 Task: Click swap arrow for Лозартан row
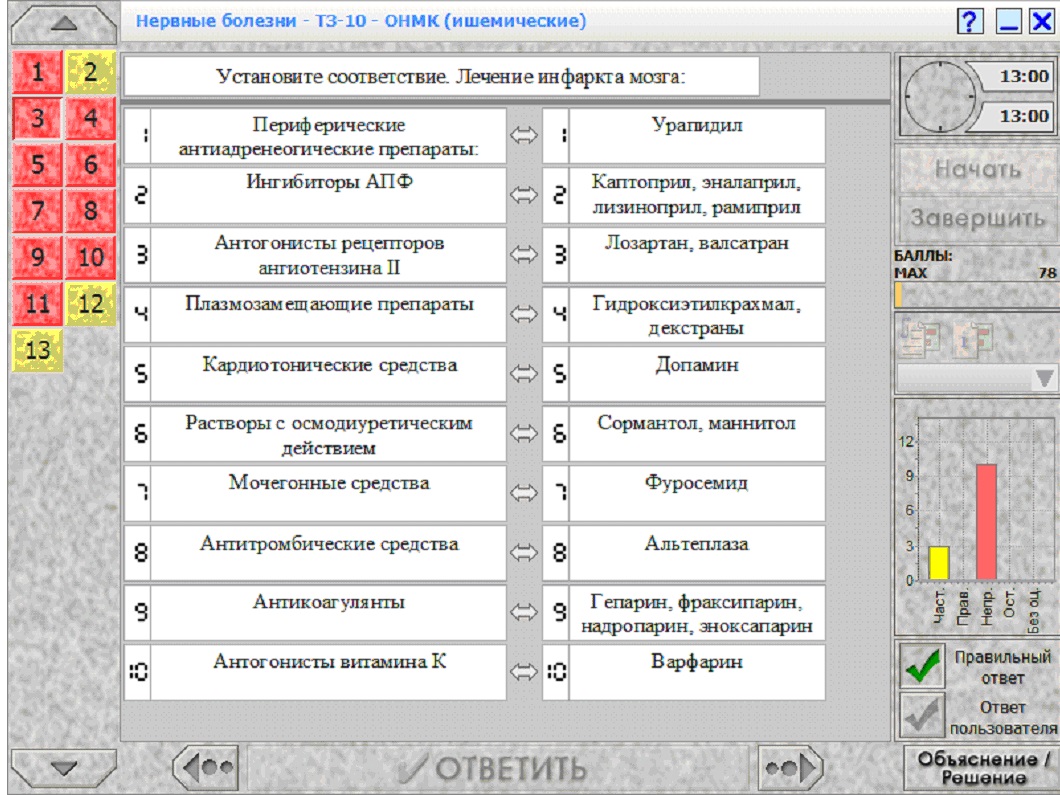(x=523, y=255)
